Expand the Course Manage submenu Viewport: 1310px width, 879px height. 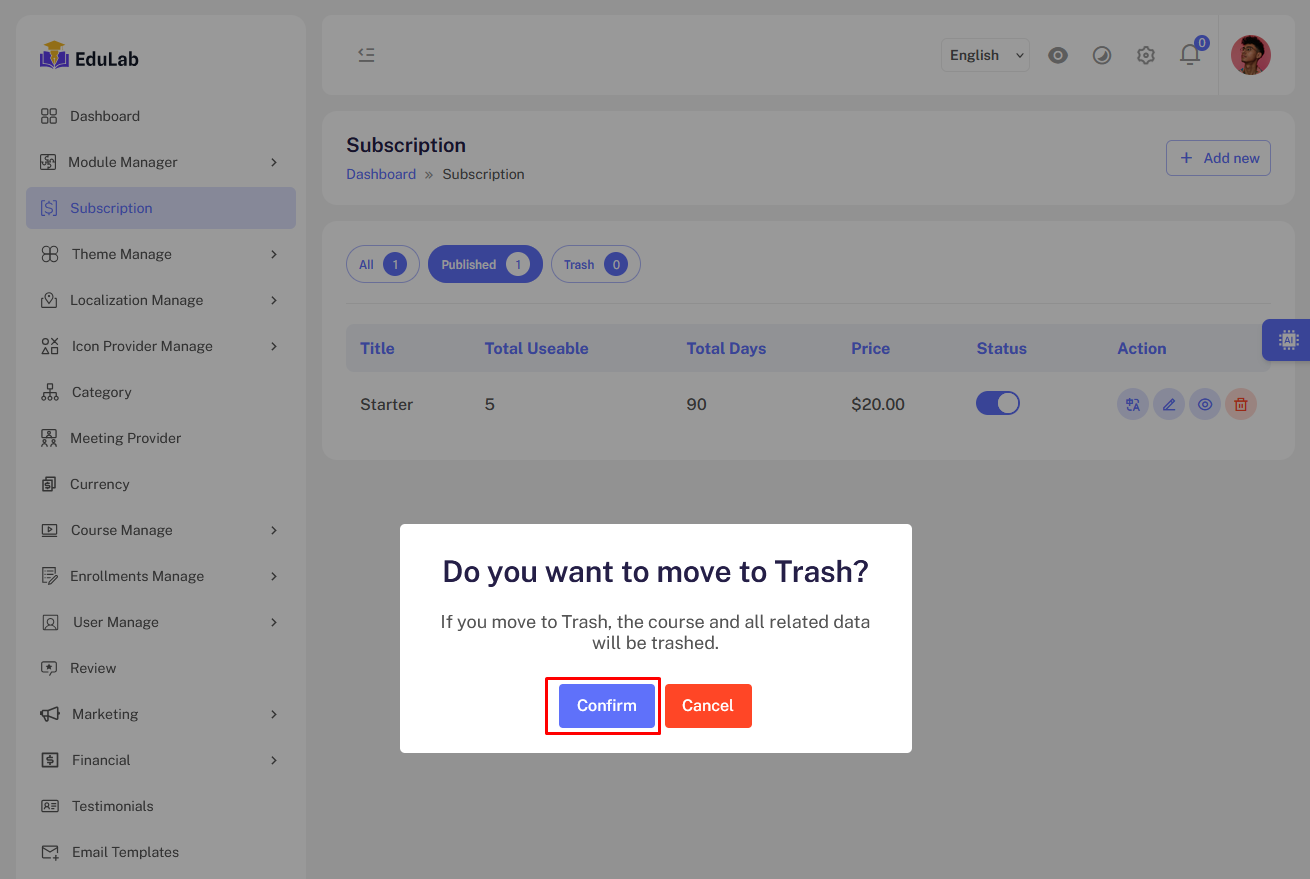[x=160, y=530]
